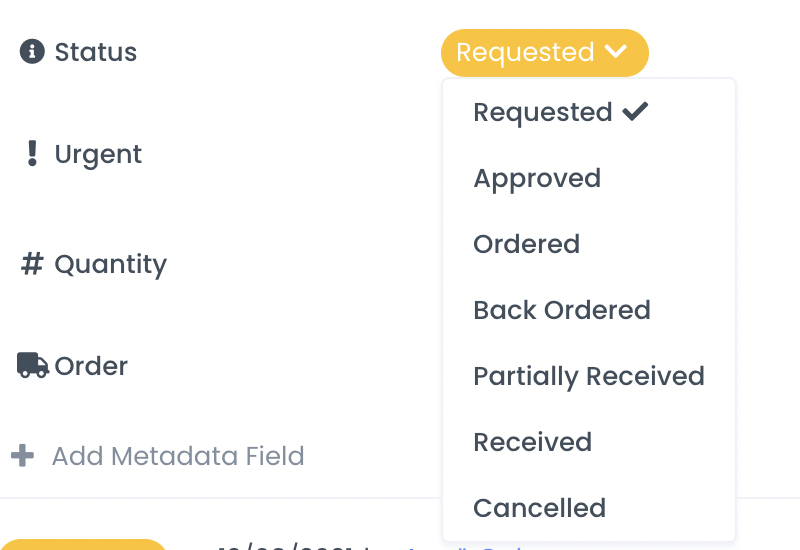This screenshot has height=550, width=800.
Task: Click the Order field label
Action: [91, 366]
